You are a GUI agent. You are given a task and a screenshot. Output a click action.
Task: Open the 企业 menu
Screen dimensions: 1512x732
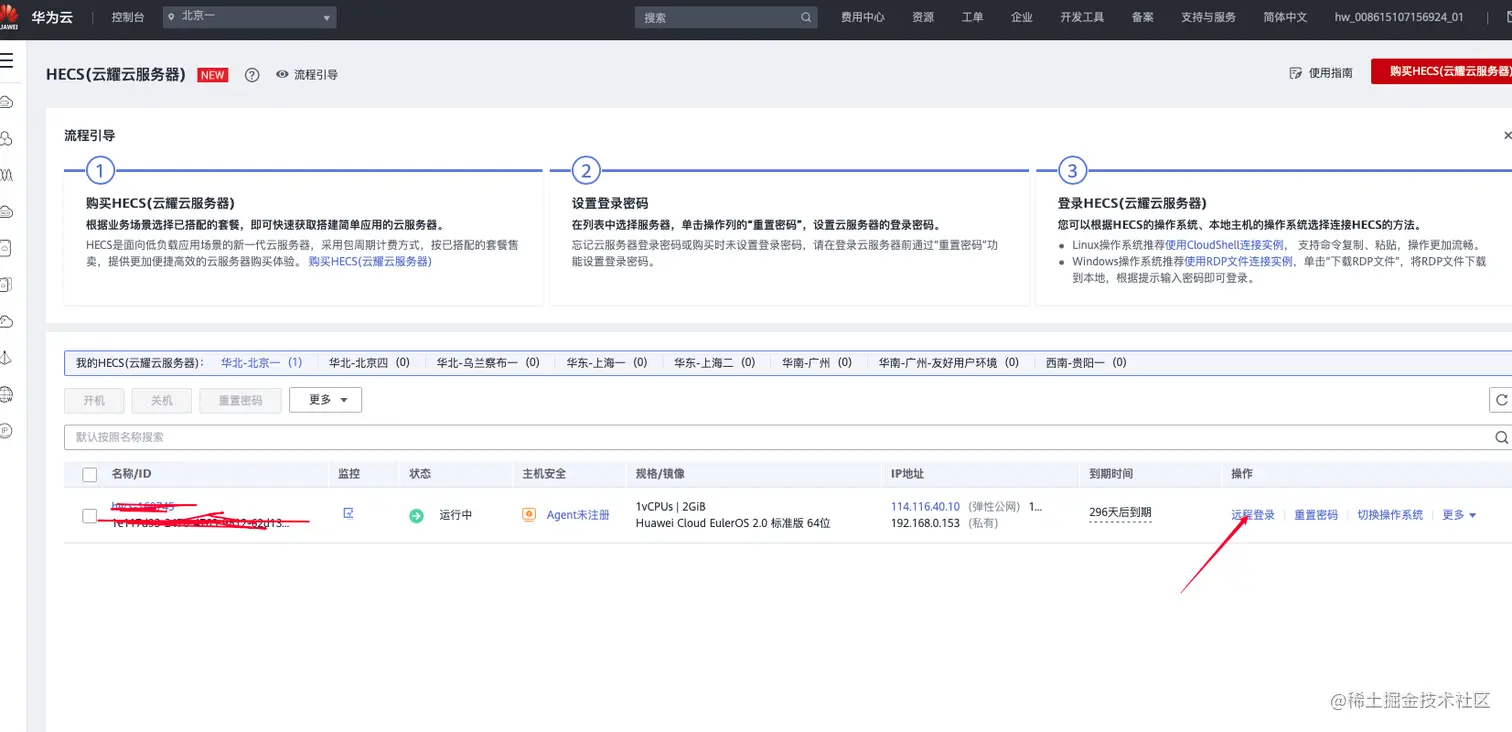[x=1022, y=17]
